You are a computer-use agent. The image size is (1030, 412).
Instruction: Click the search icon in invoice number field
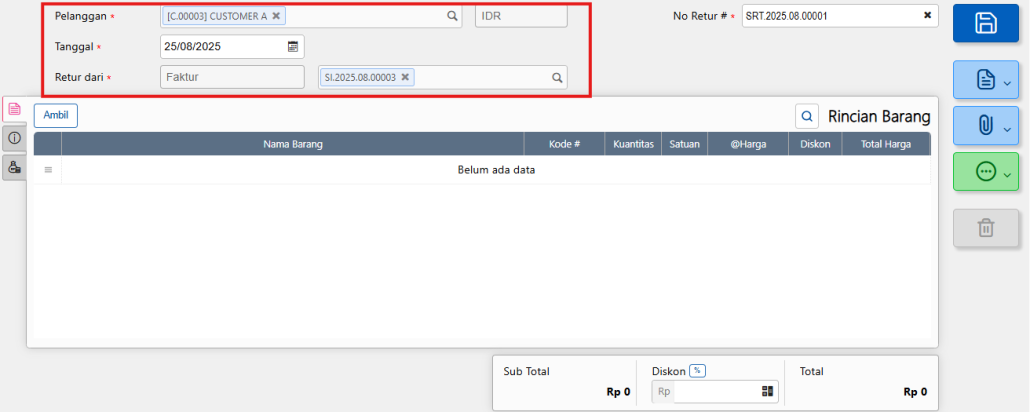click(558, 77)
